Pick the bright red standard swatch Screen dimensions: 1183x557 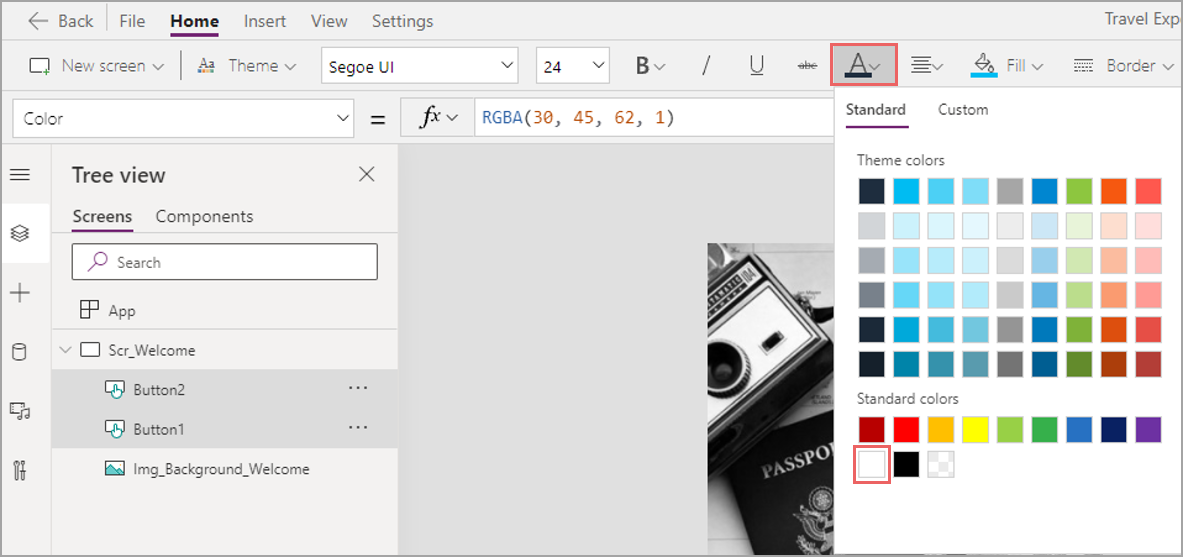coord(906,429)
